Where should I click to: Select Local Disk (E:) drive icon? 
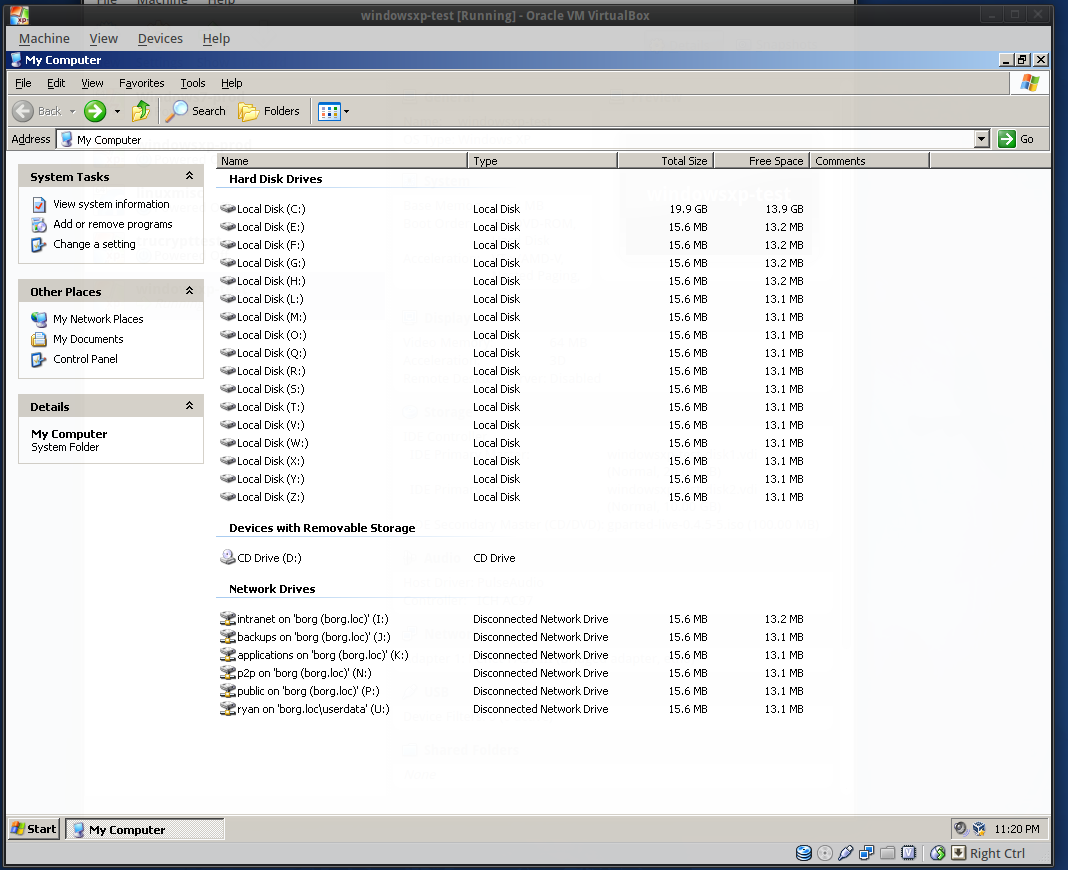227,227
